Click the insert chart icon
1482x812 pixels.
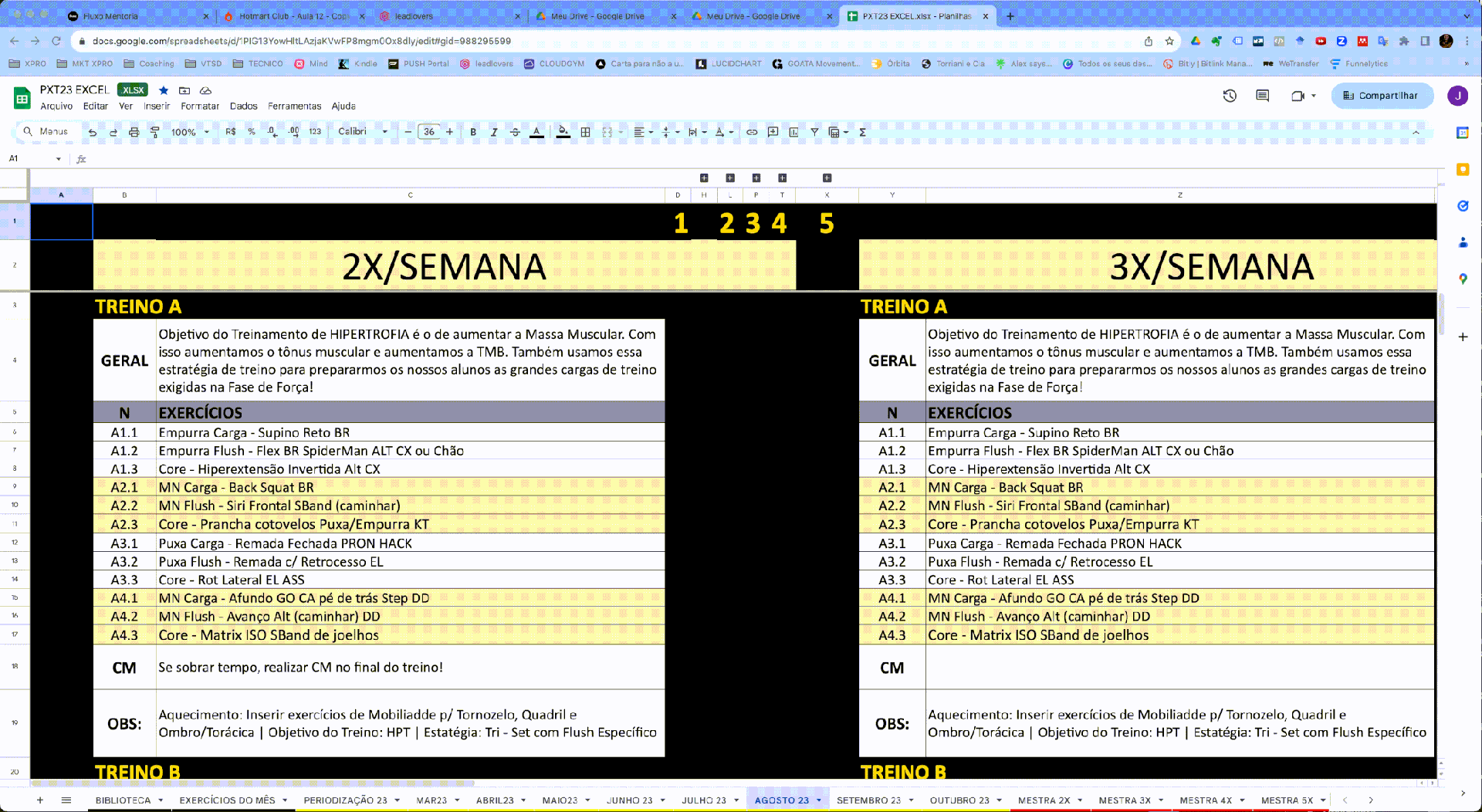click(x=793, y=132)
